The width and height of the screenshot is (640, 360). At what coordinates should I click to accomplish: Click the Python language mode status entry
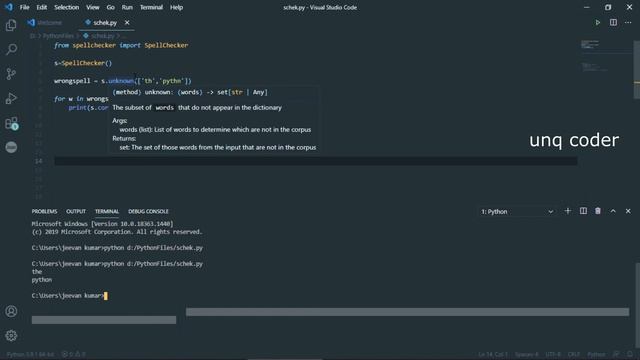(x=596, y=354)
